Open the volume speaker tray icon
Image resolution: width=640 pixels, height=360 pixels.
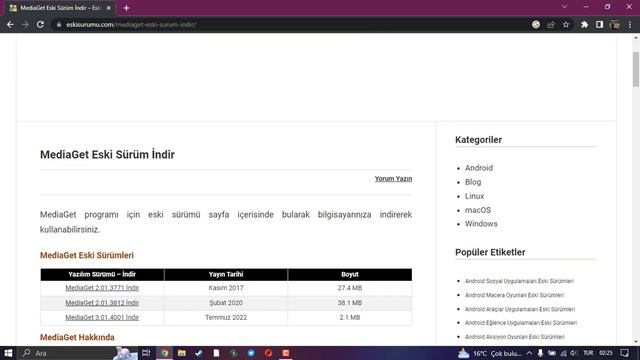(573, 353)
